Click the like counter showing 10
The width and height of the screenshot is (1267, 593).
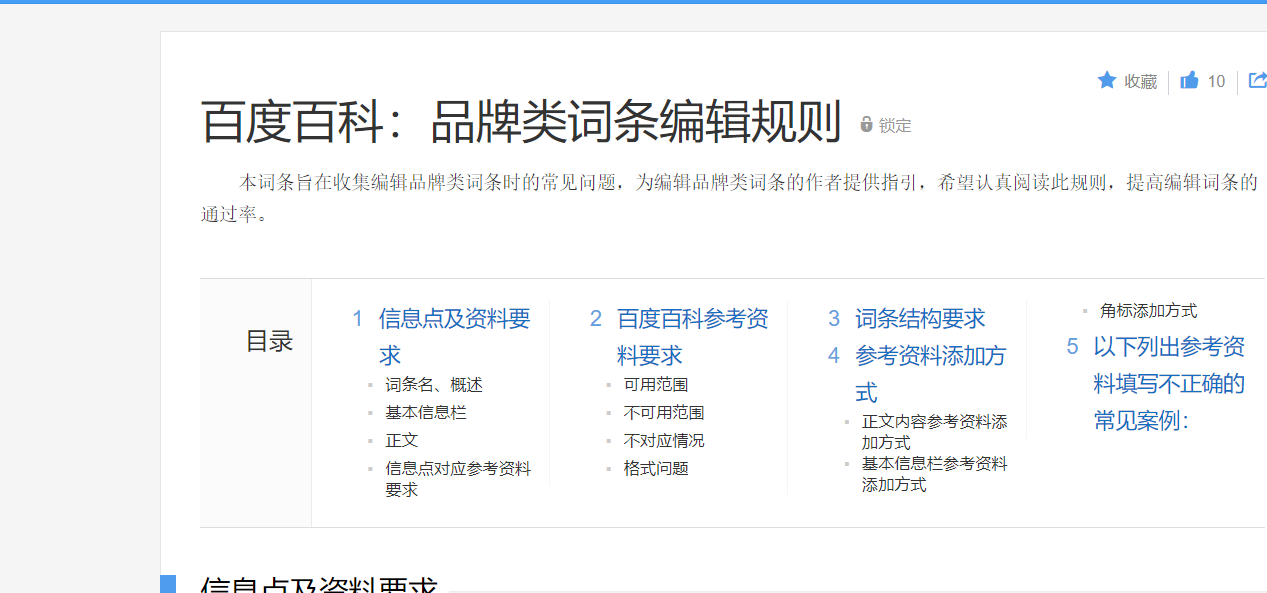(1216, 81)
